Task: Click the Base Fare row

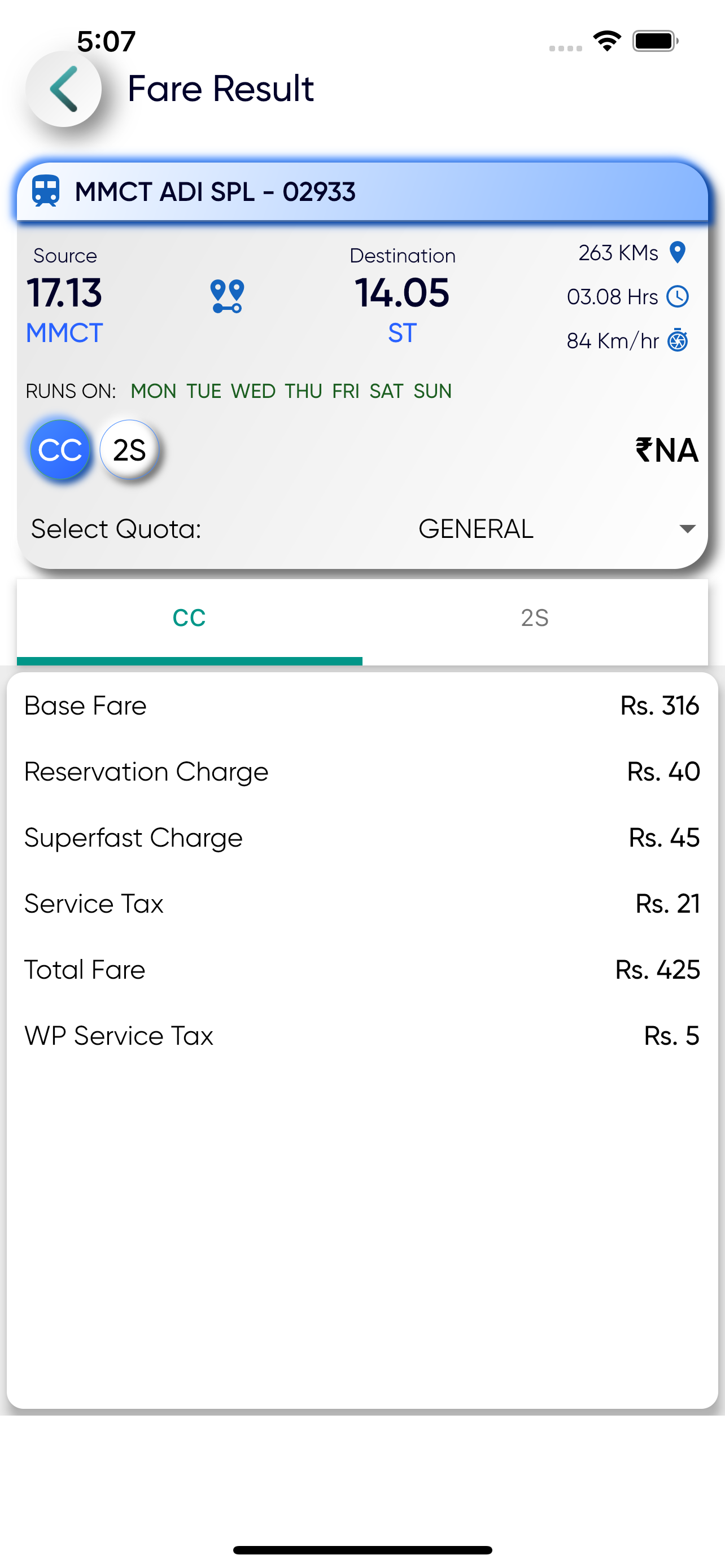Action: coord(362,706)
